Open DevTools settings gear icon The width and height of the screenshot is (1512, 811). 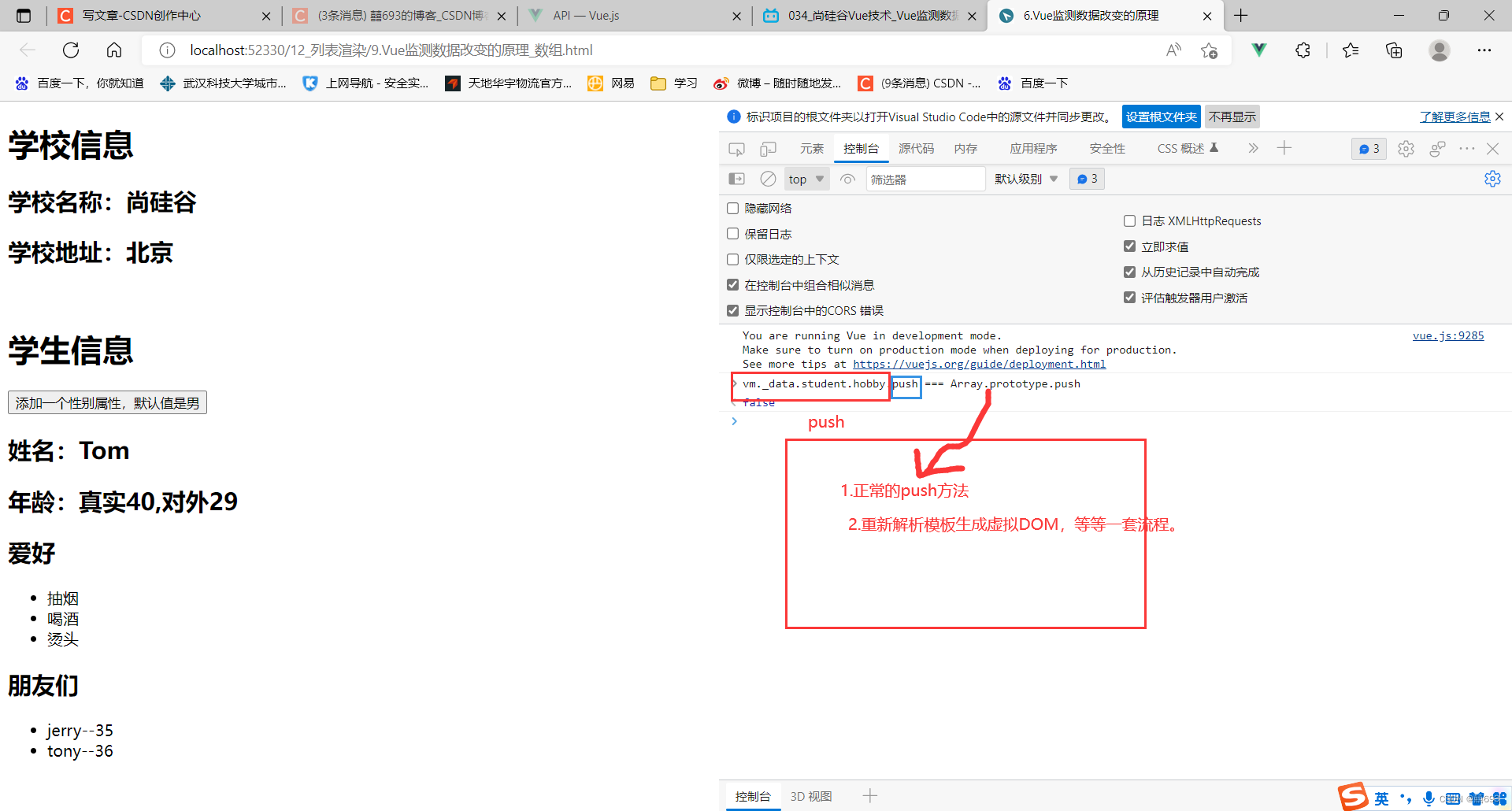(x=1406, y=148)
